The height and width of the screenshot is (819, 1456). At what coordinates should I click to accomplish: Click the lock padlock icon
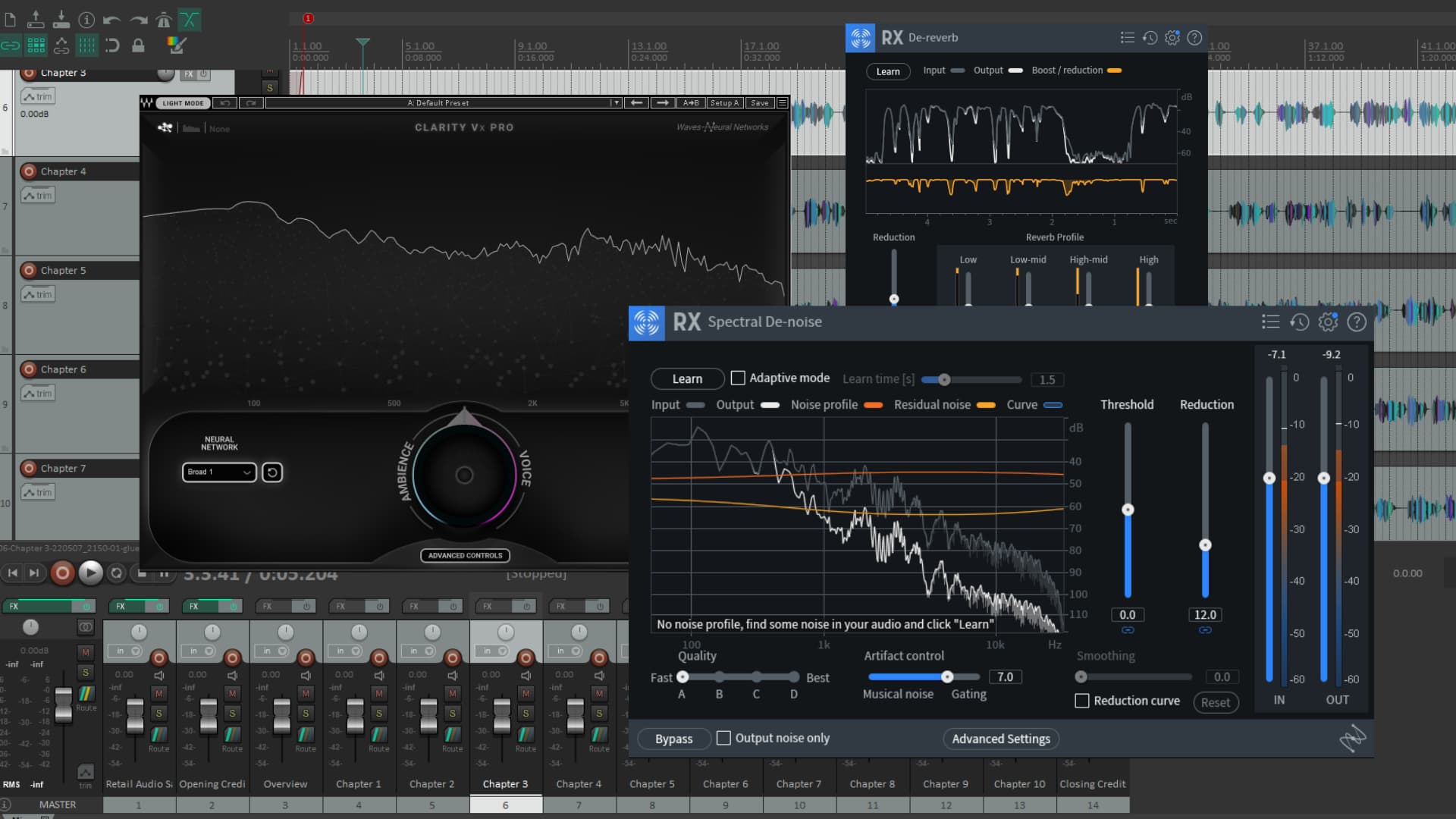point(138,45)
